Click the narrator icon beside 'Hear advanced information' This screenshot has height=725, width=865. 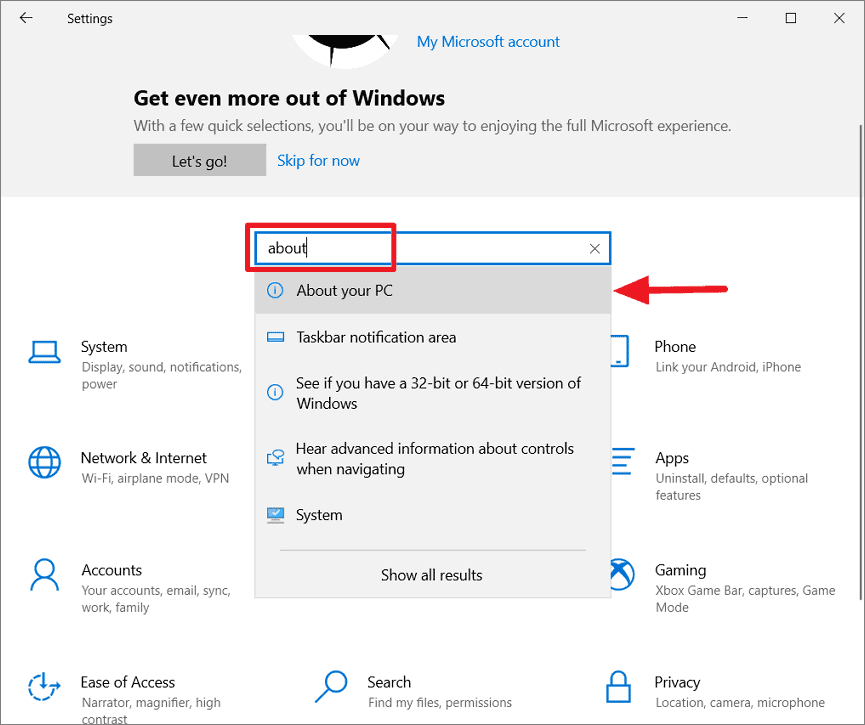(x=275, y=458)
